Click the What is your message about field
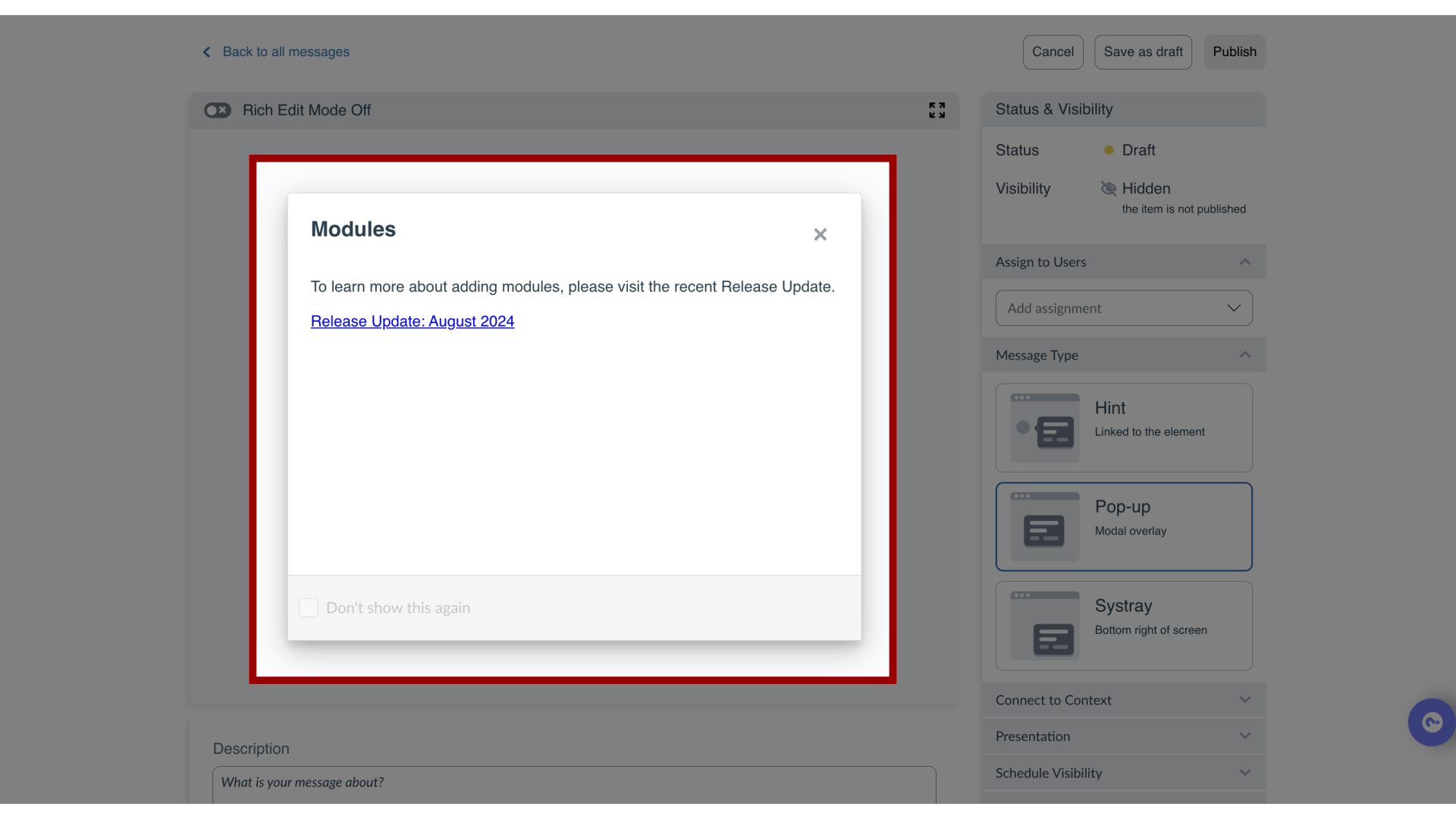The width and height of the screenshot is (1456, 819). point(573,782)
